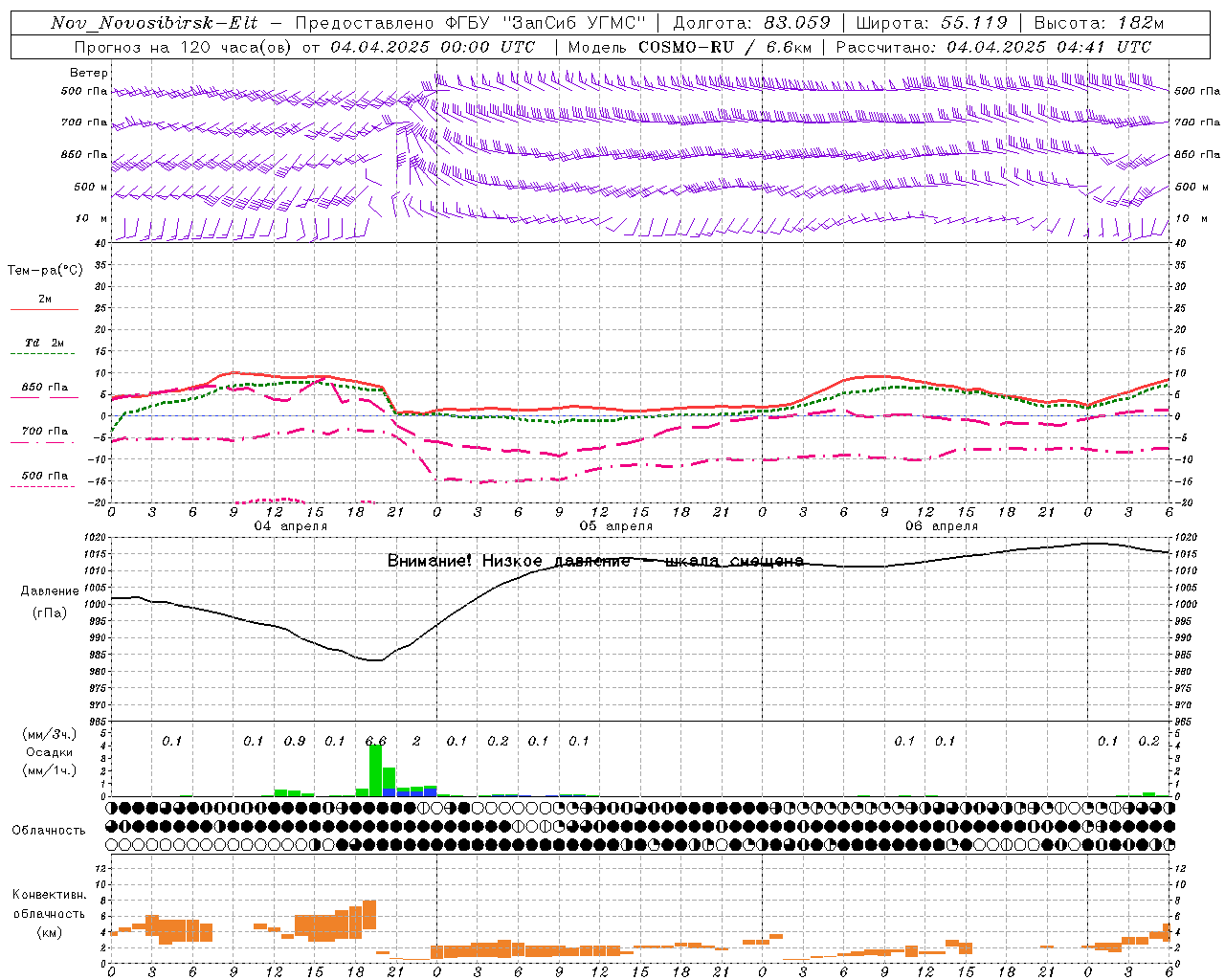Viewport: 1225px width, 980px height.
Task: Click the Td 2м legend label
Action: click(44, 343)
